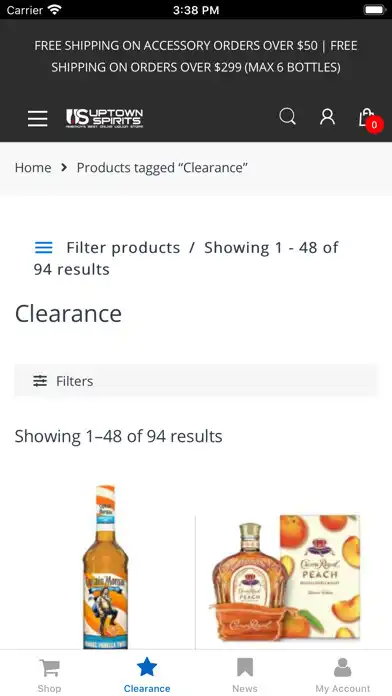Open the search magnifier icon
The height and width of the screenshot is (696, 392).
point(287,117)
